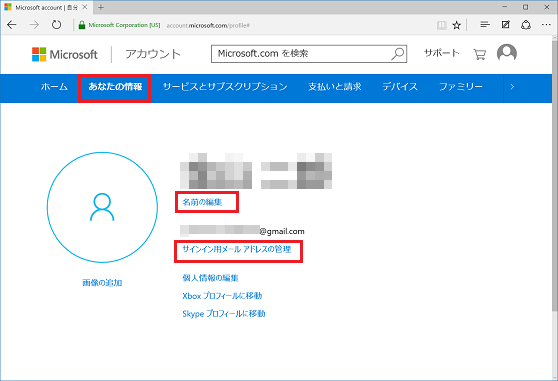The height and width of the screenshot is (381, 558).
Task: Open サービスとサブスクリプション tab
Action: coord(225,86)
